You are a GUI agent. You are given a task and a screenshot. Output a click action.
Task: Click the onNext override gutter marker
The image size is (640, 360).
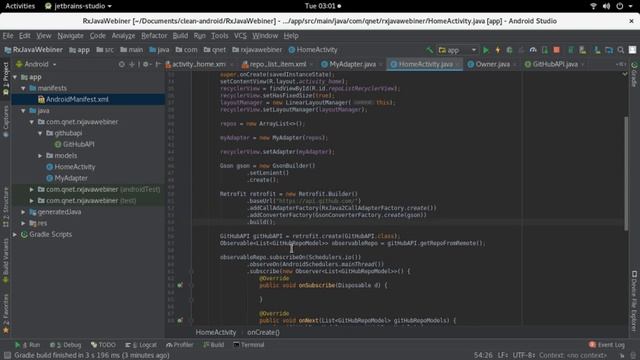pyautogui.click(x=180, y=320)
